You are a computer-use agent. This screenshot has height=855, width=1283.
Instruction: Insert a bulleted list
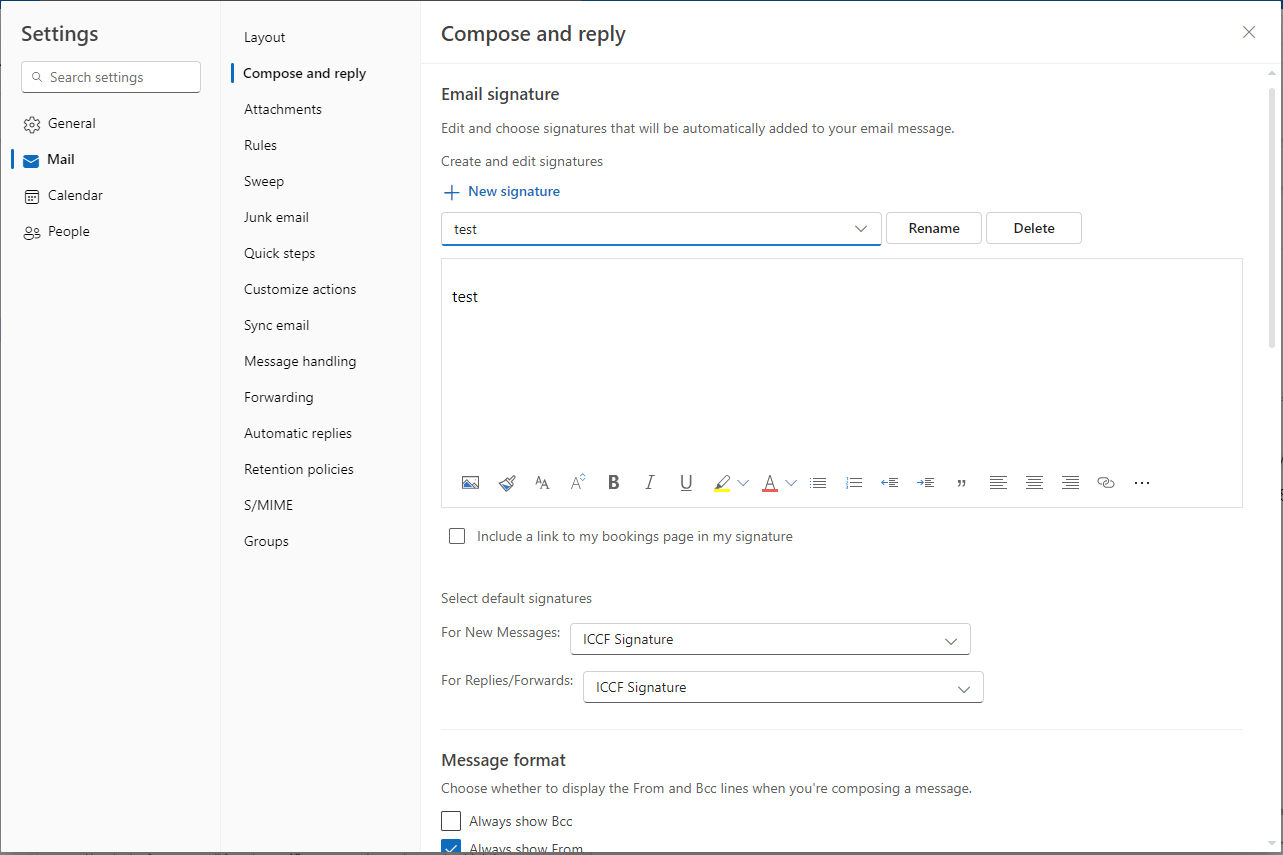(x=818, y=482)
